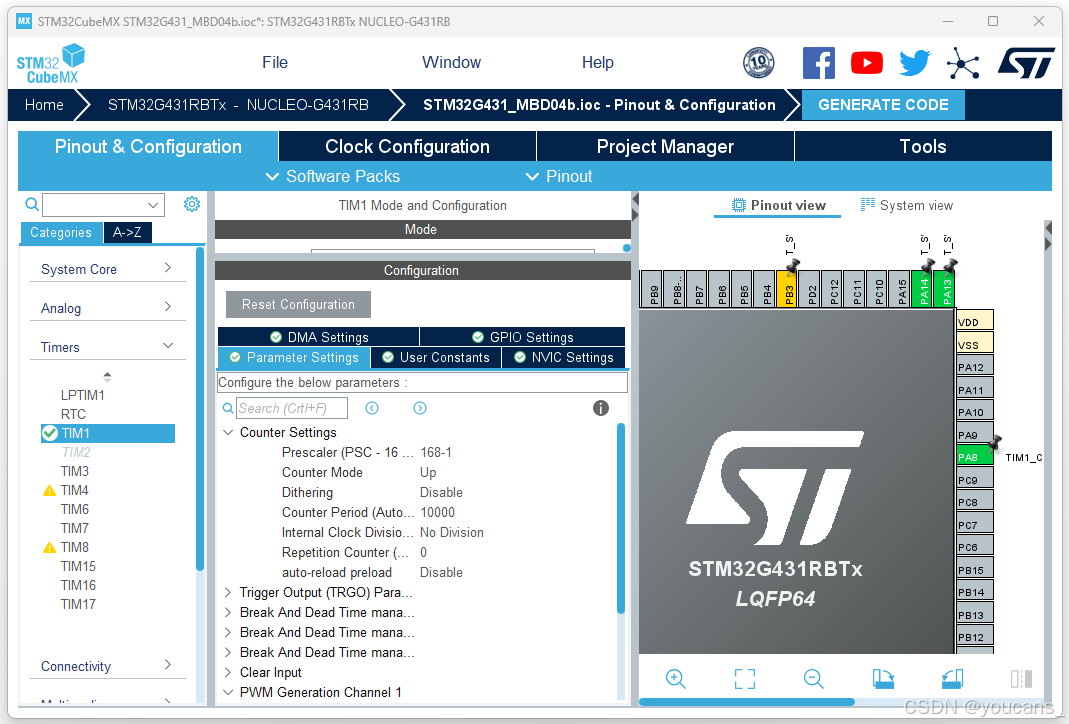Open the category settings gear icon
This screenshot has width=1069, height=724.
192,204
